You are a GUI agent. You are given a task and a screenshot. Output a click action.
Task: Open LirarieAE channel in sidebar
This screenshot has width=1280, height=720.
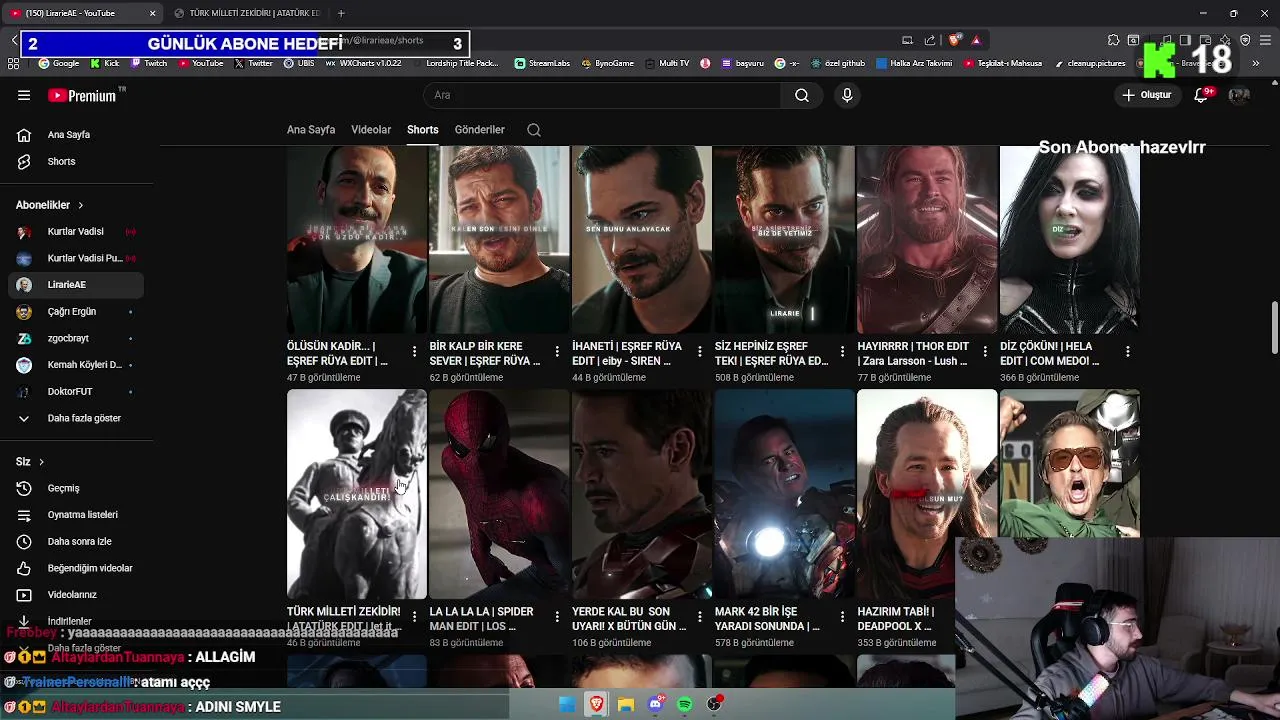(76, 285)
